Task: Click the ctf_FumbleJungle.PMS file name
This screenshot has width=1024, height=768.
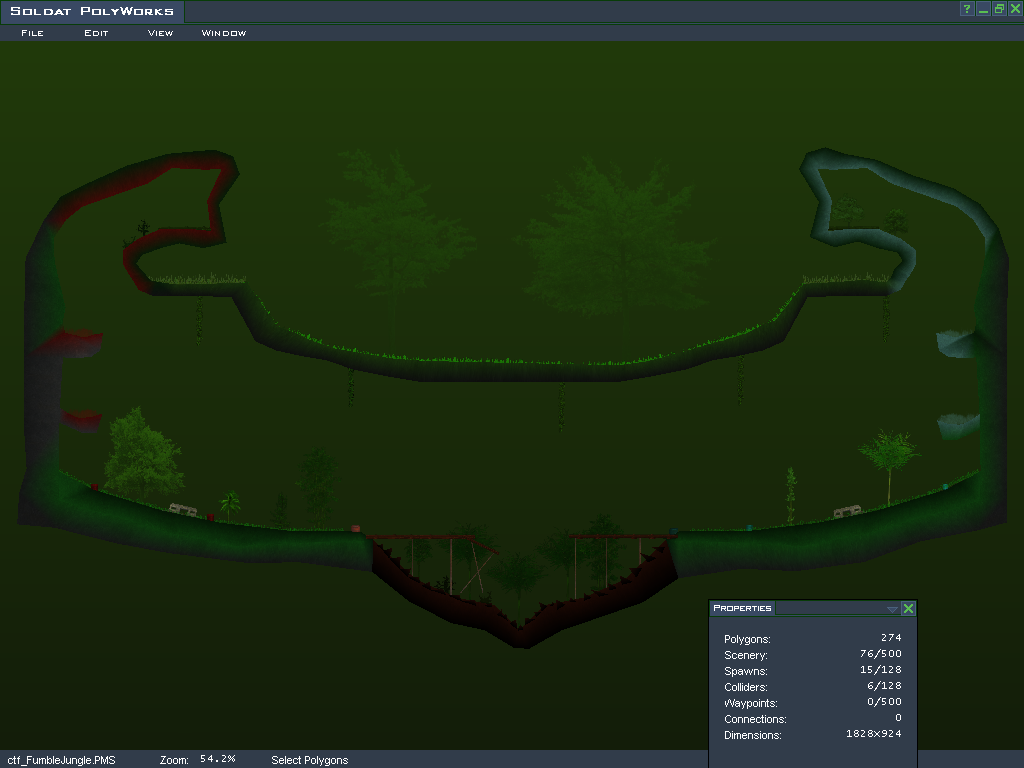Action: point(61,760)
